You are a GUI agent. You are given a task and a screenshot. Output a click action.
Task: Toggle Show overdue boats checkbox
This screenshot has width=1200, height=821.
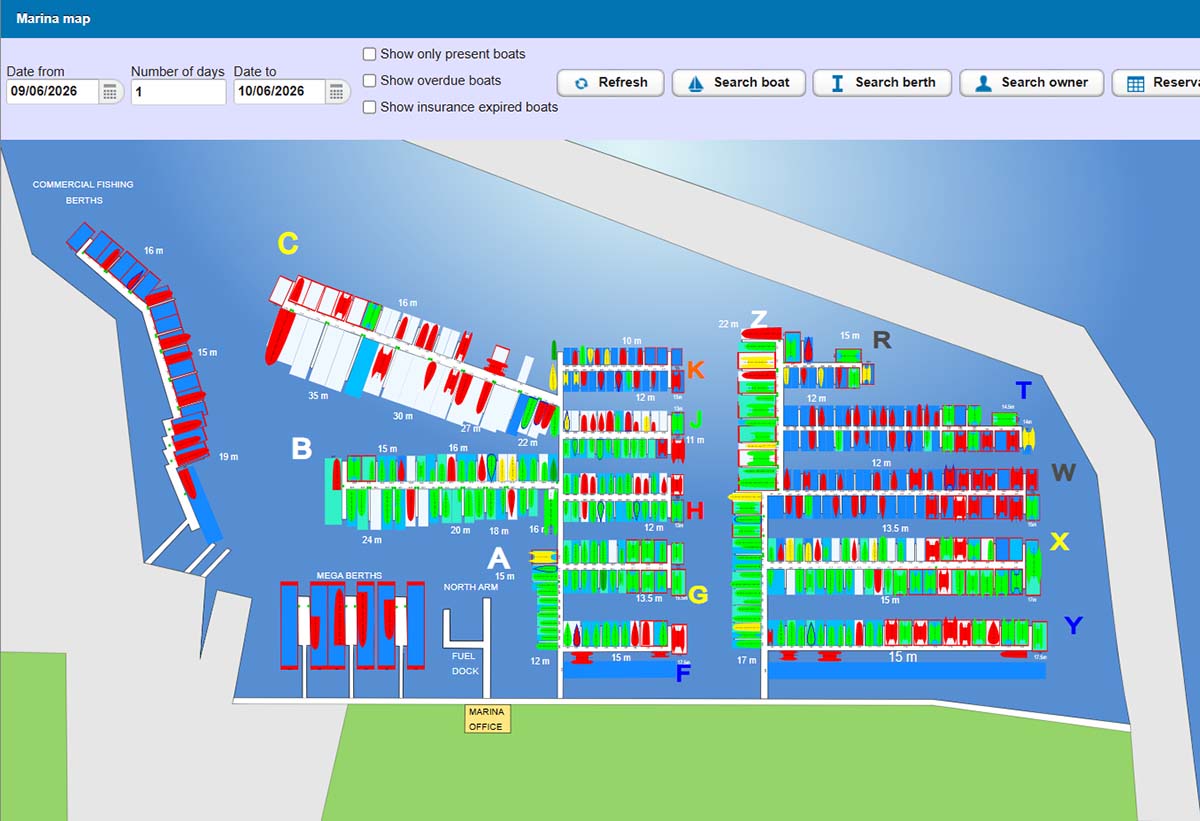point(370,80)
